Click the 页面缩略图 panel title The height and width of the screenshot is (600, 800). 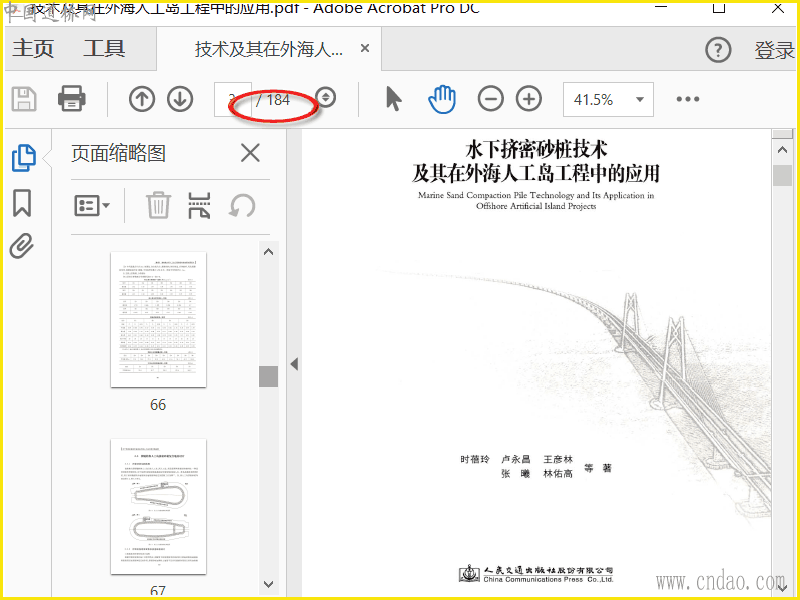(x=118, y=153)
